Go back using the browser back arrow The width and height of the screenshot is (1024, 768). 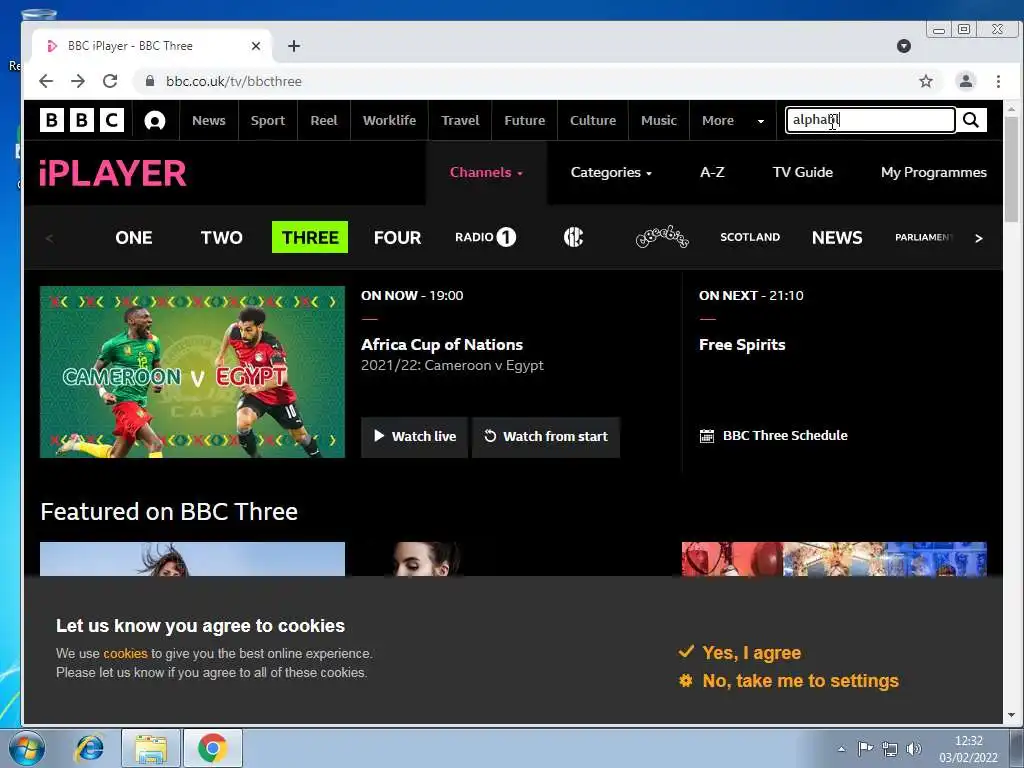point(46,81)
